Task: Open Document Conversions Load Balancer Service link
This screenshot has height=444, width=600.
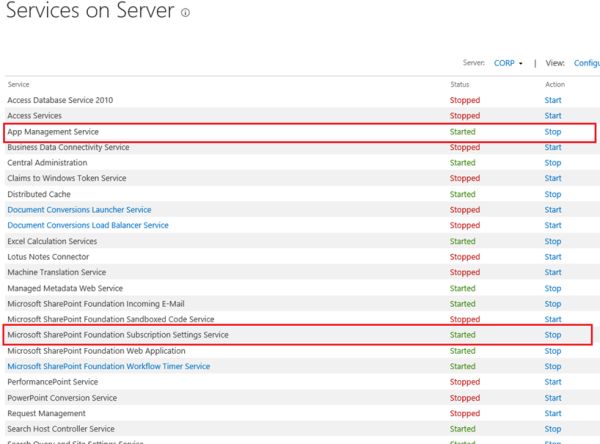Action: pos(88,225)
